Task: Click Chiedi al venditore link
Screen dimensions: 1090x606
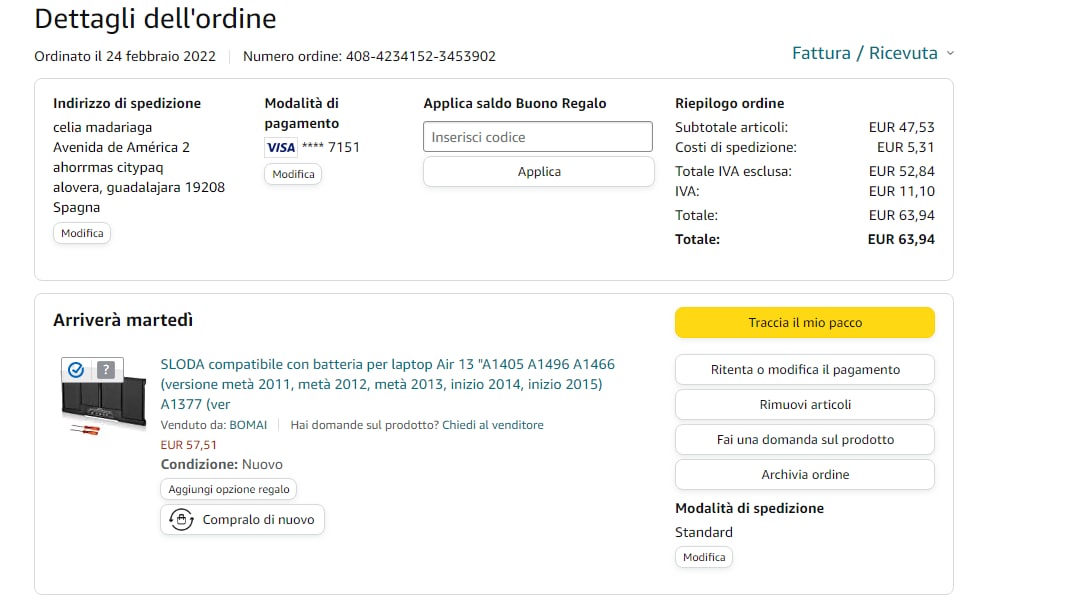Action: (492, 425)
